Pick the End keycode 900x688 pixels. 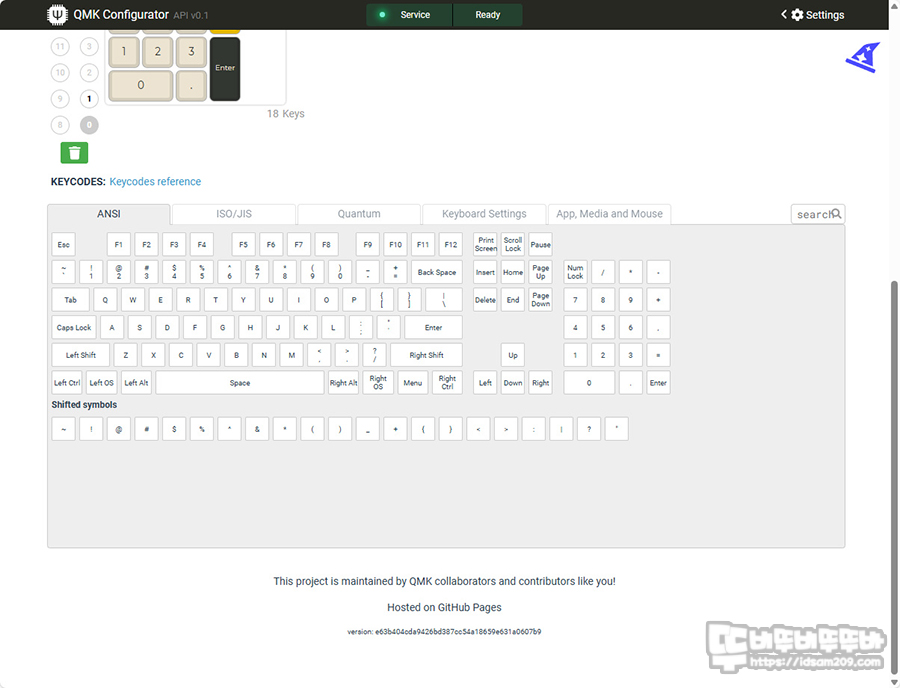click(x=513, y=300)
